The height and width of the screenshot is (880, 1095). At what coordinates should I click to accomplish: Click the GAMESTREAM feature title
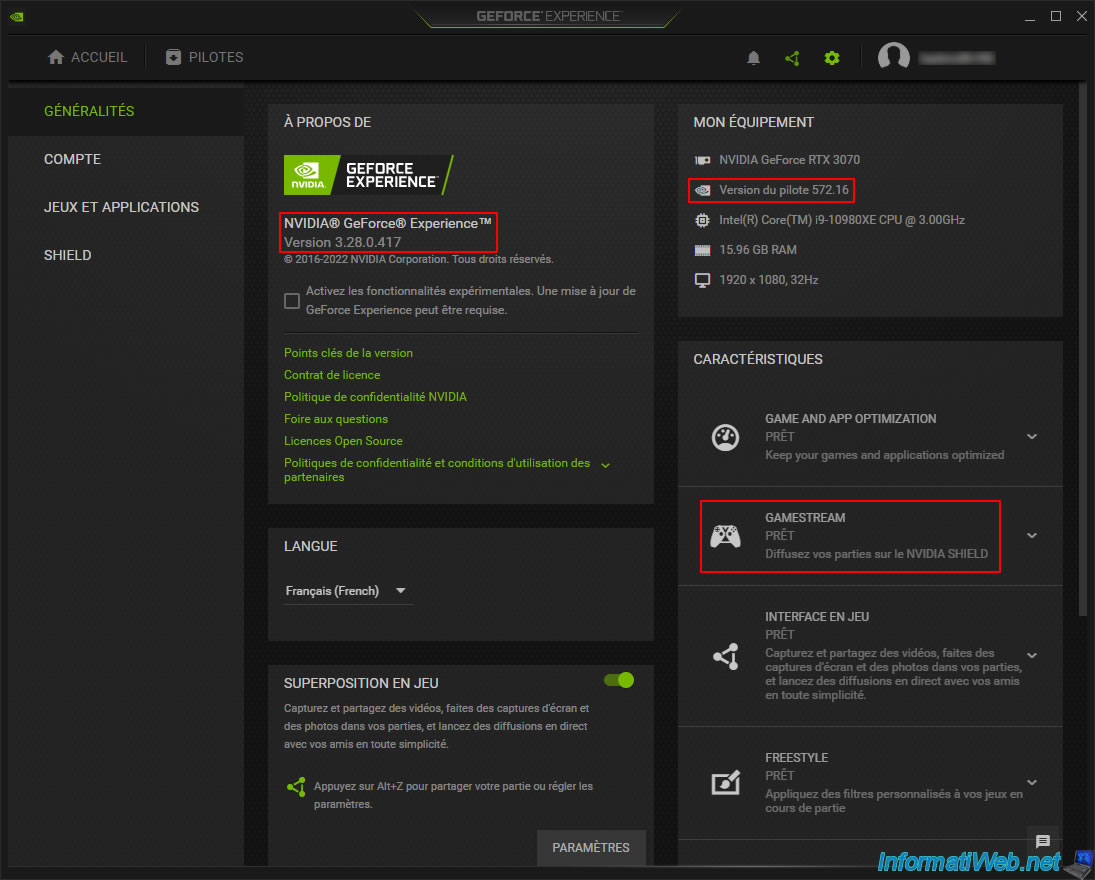(804, 518)
